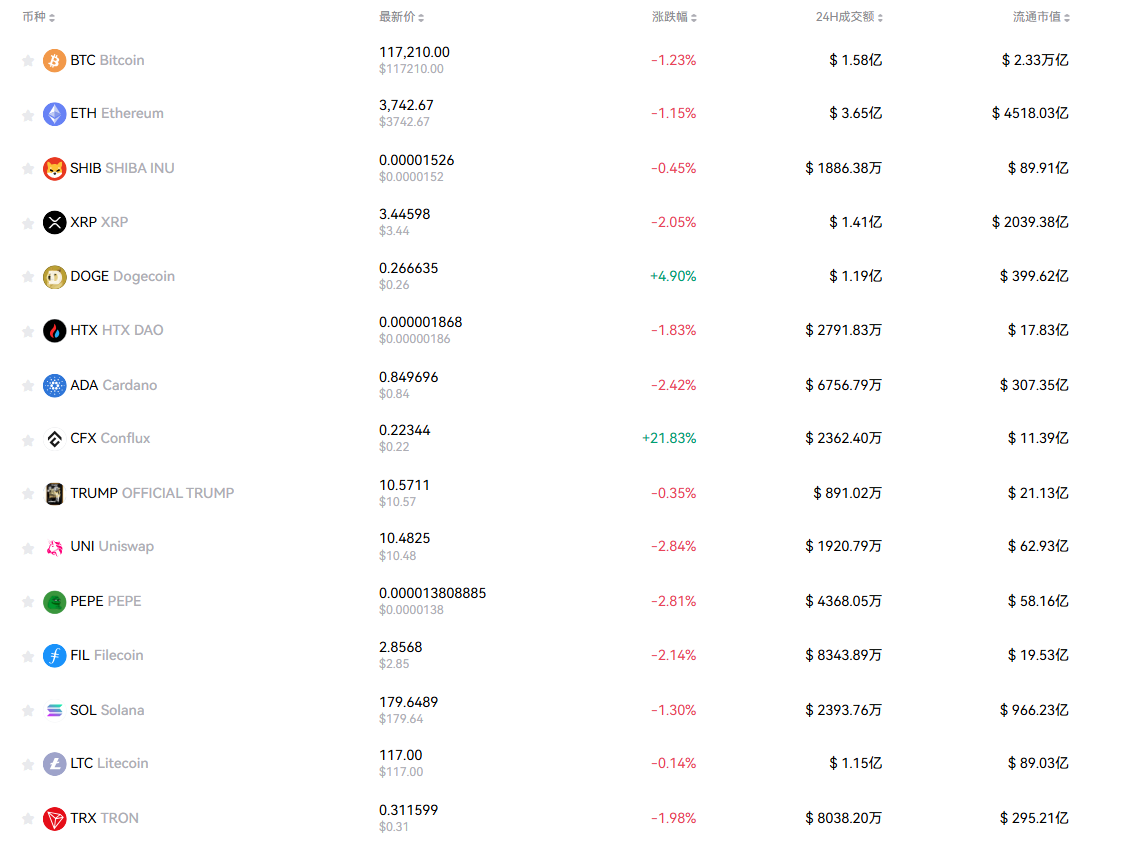Click the 24H成交额 column header
Image resolution: width=1143 pixels, height=849 pixels.
click(845, 17)
